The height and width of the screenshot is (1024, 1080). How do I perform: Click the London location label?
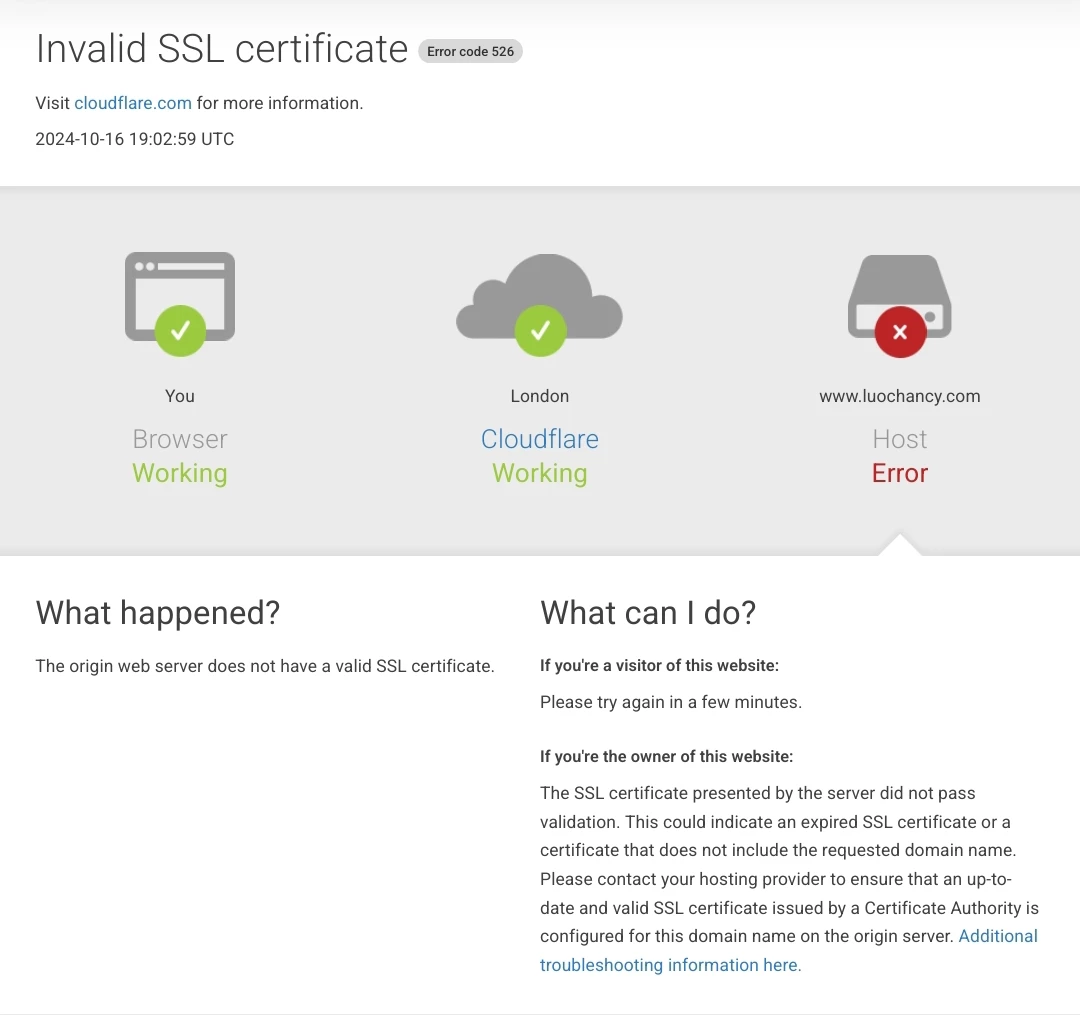(539, 396)
